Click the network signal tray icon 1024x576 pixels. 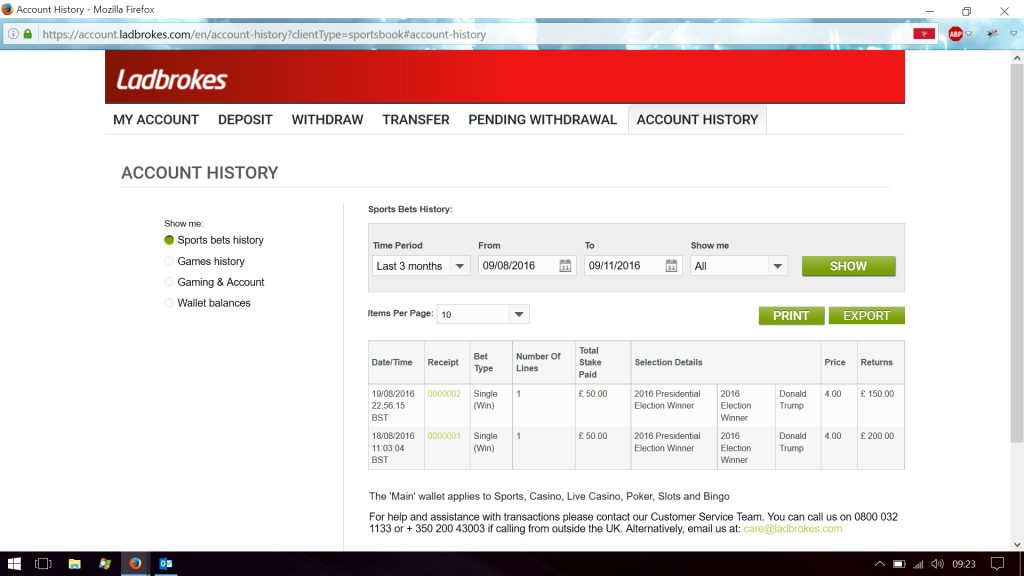[918, 564]
